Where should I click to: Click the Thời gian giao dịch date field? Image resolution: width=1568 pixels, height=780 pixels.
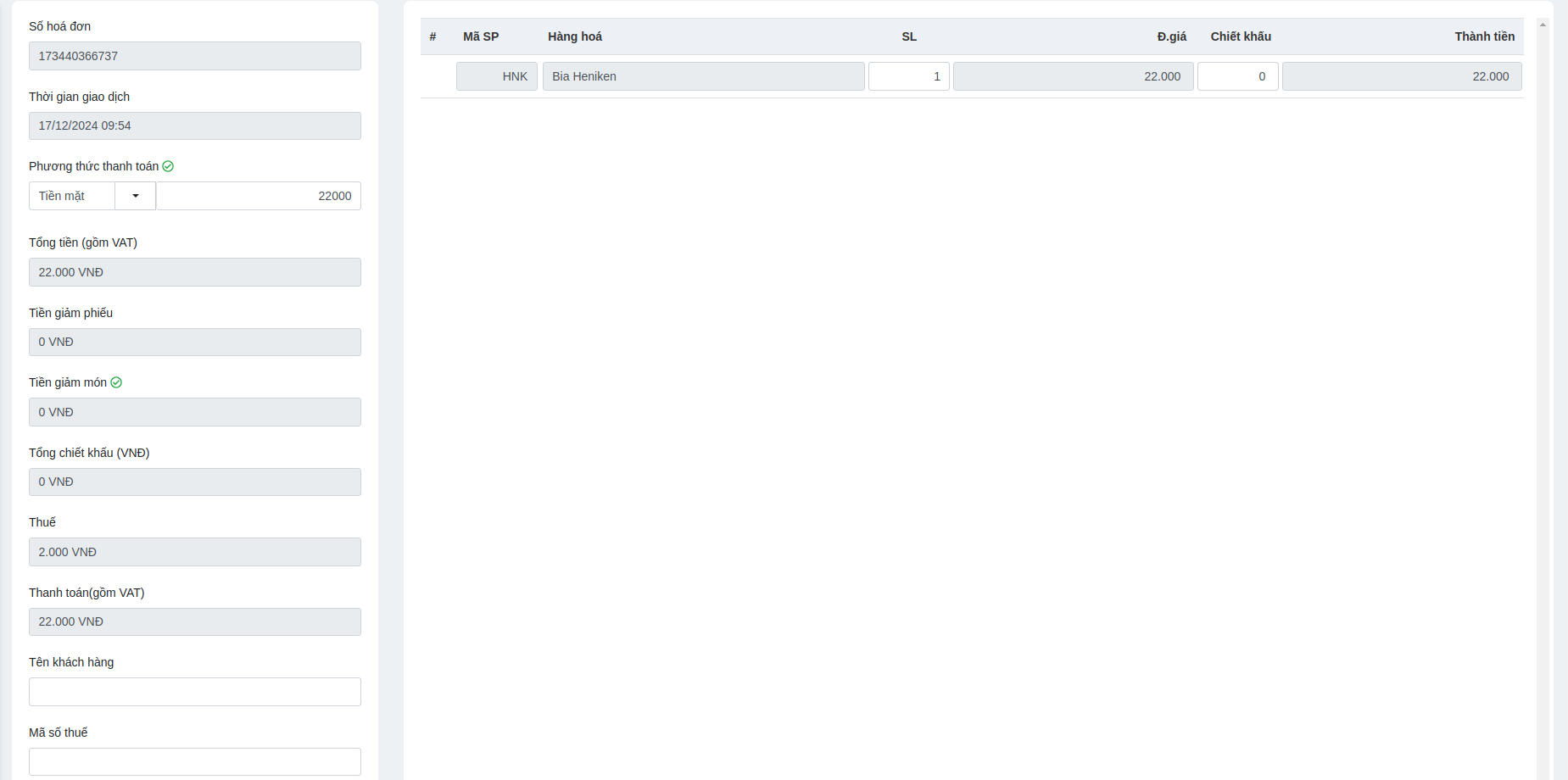tap(195, 125)
